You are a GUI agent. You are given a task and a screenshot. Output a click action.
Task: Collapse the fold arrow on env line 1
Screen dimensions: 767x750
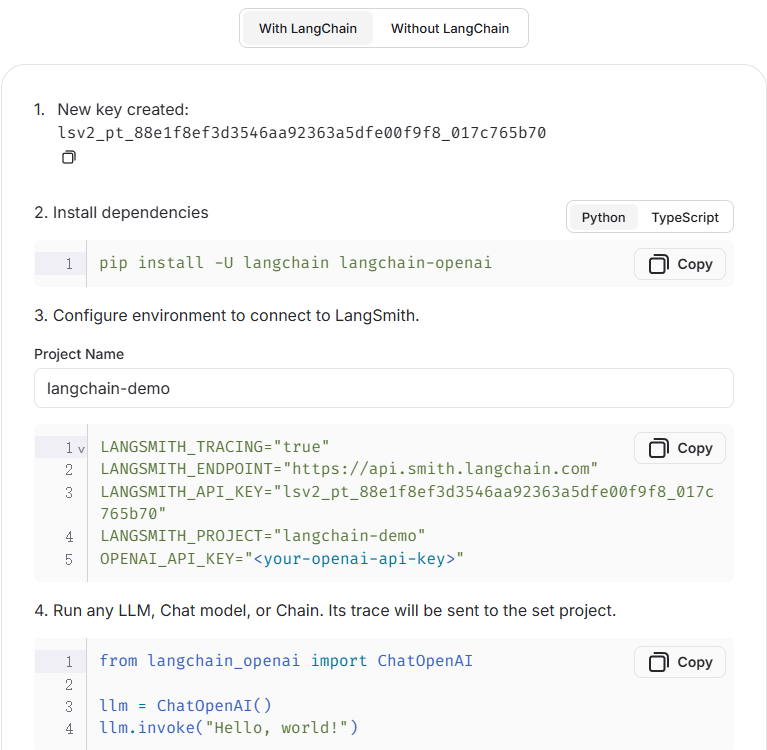tap(81, 449)
